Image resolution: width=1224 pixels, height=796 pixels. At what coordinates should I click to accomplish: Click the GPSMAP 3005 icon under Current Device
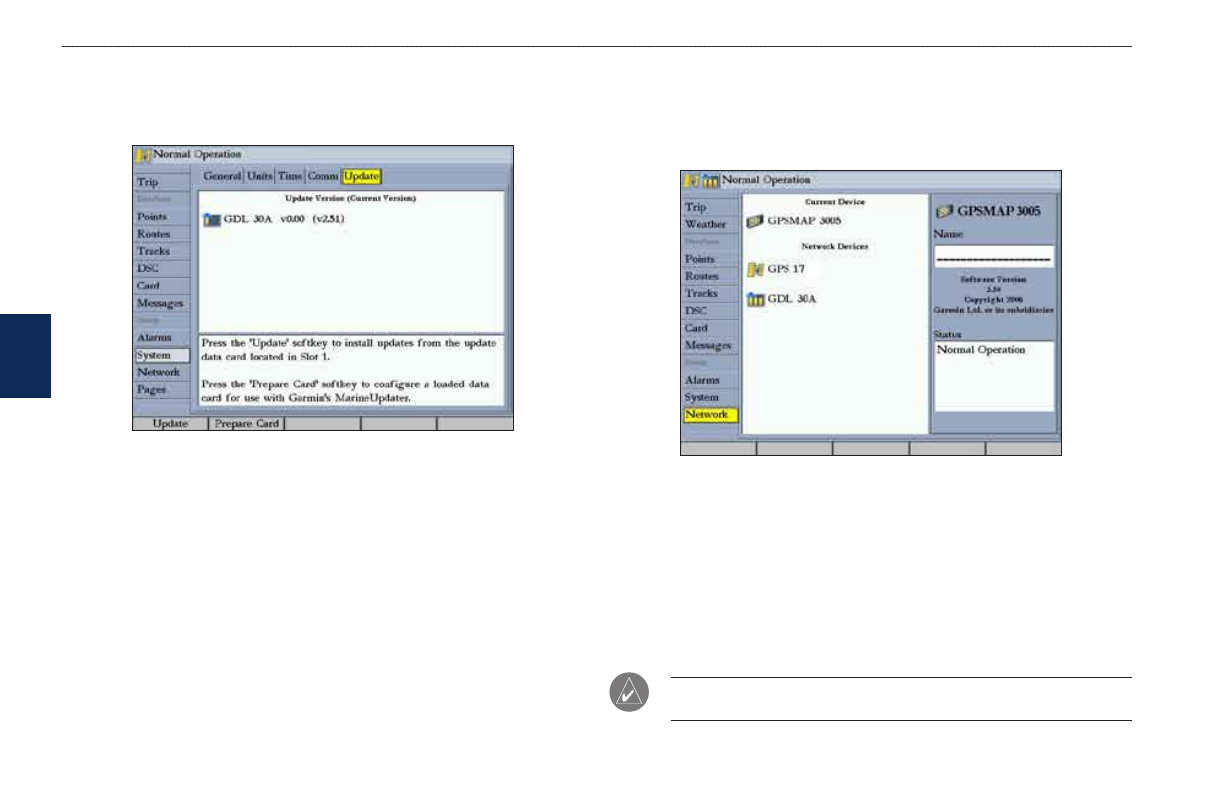(755, 220)
